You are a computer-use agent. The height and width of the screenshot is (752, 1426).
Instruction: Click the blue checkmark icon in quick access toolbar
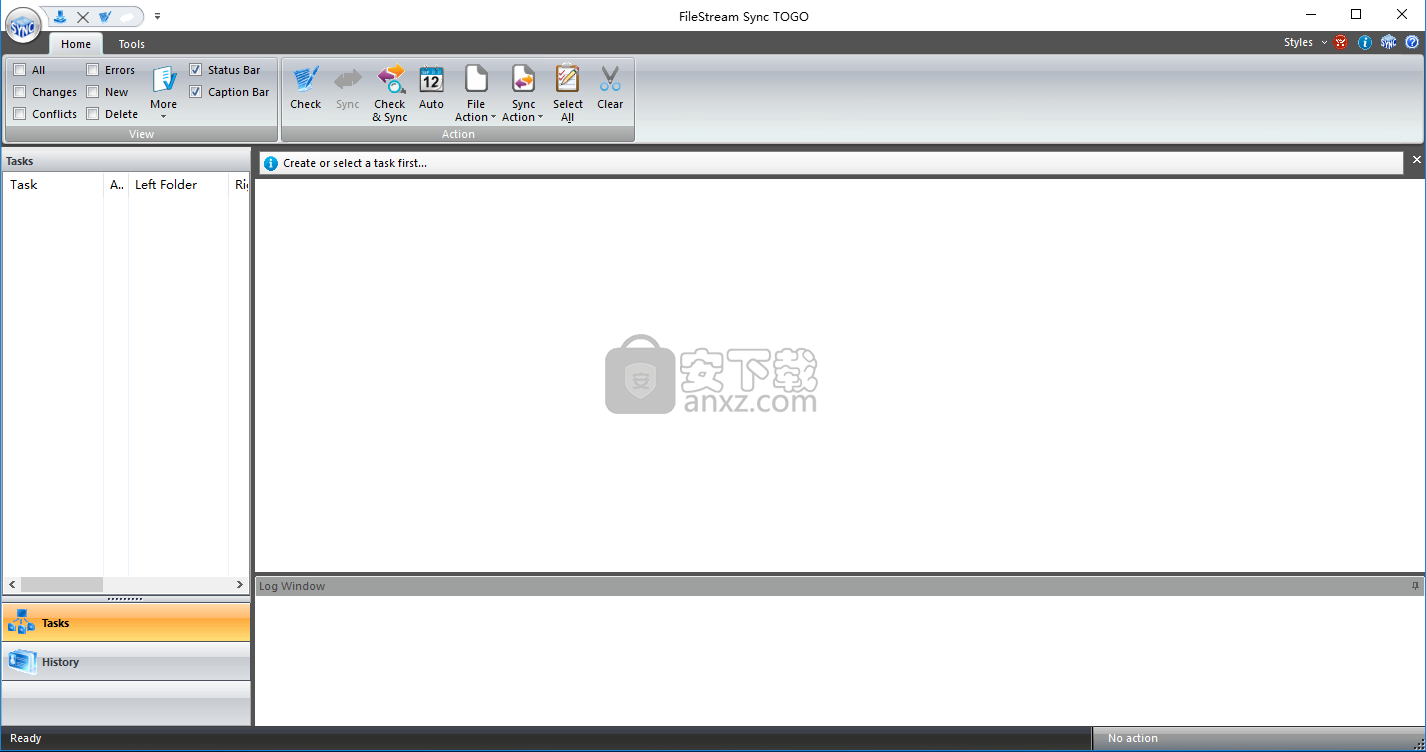[x=105, y=16]
